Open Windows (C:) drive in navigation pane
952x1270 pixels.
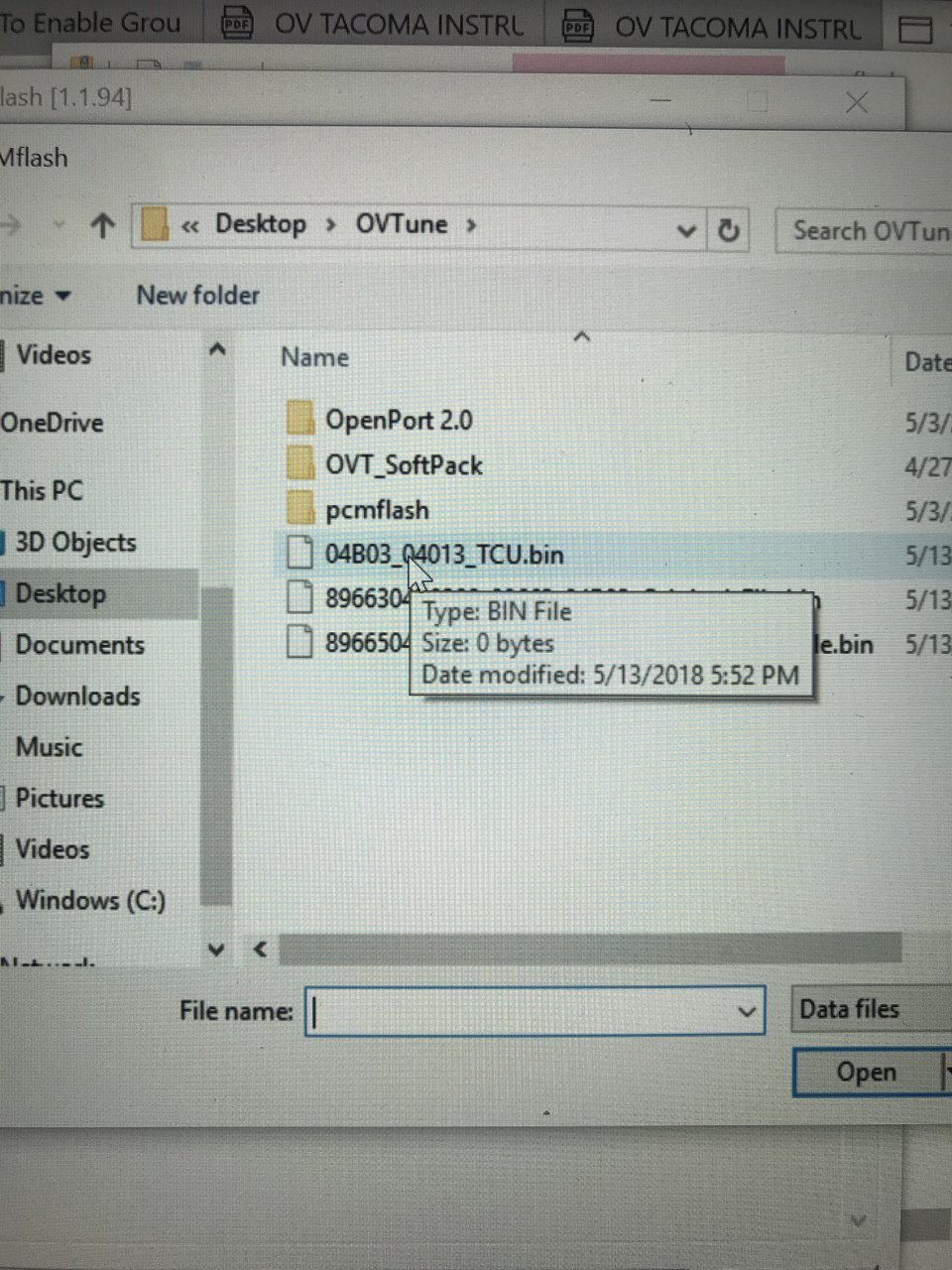(90, 900)
